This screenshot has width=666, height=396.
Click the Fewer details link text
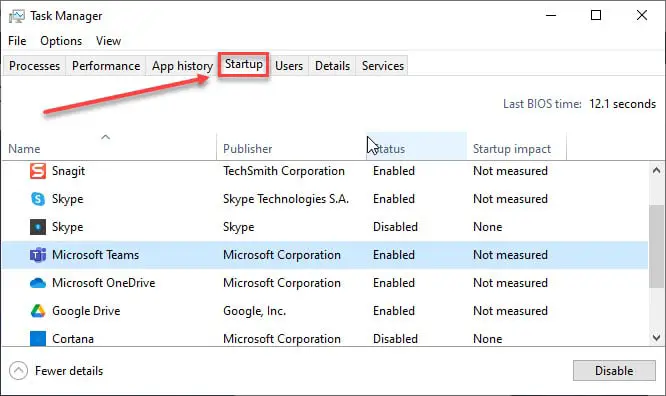69,371
